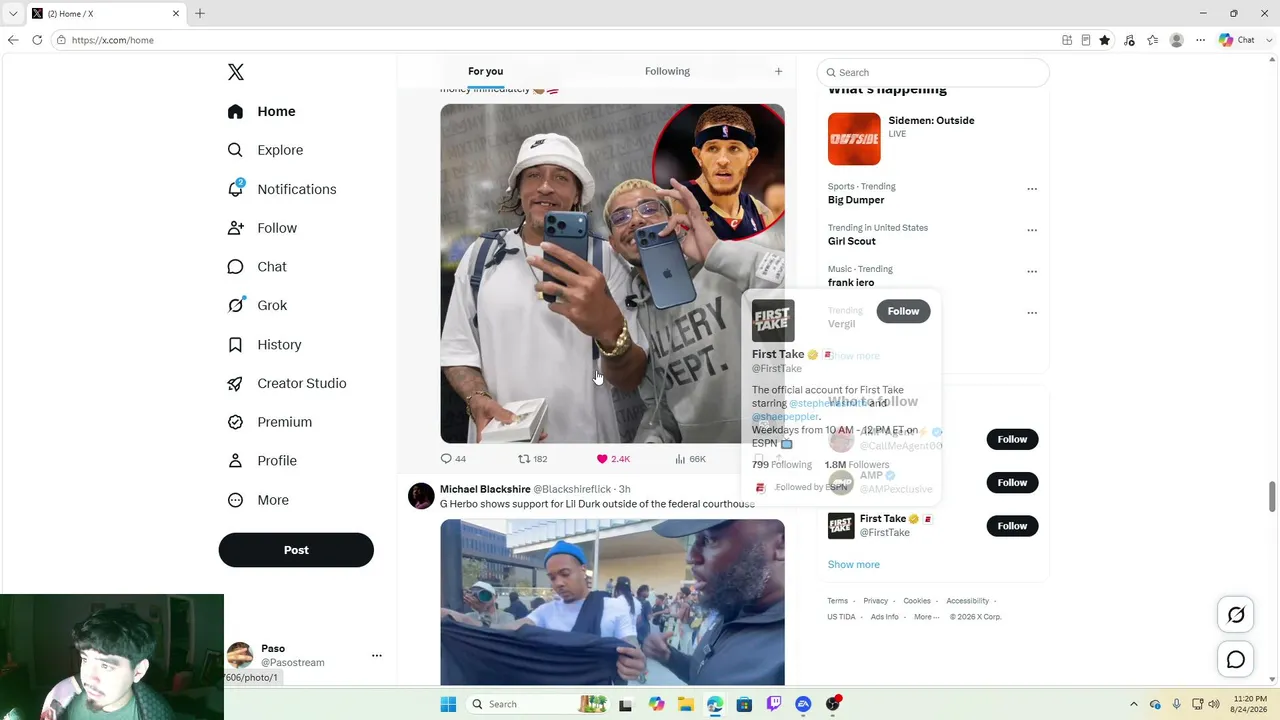The height and width of the screenshot is (720, 1280).
Task: Open browser Settings and more menu
Action: 1201,40
